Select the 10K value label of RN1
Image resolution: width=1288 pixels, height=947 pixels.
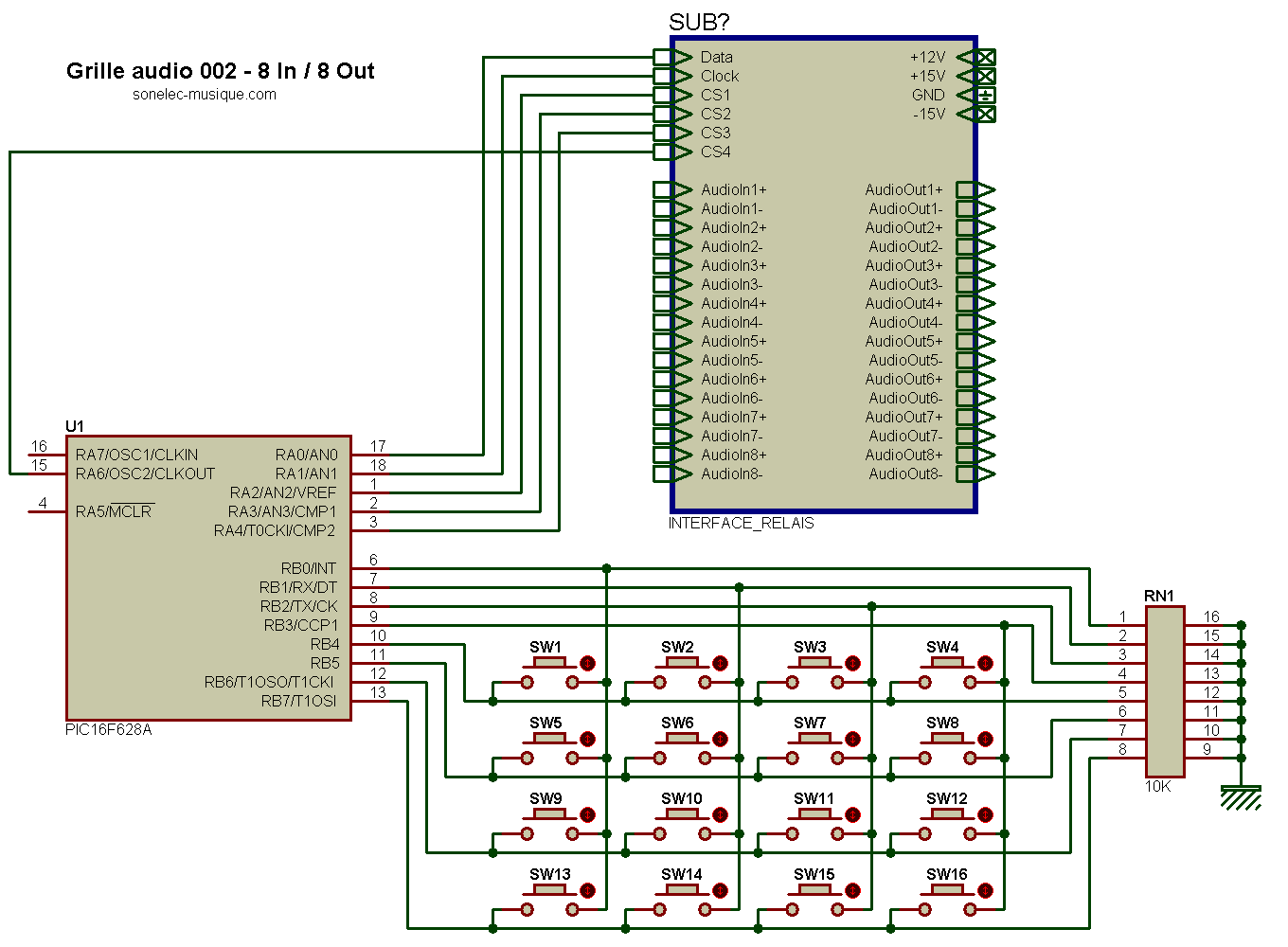click(1158, 786)
